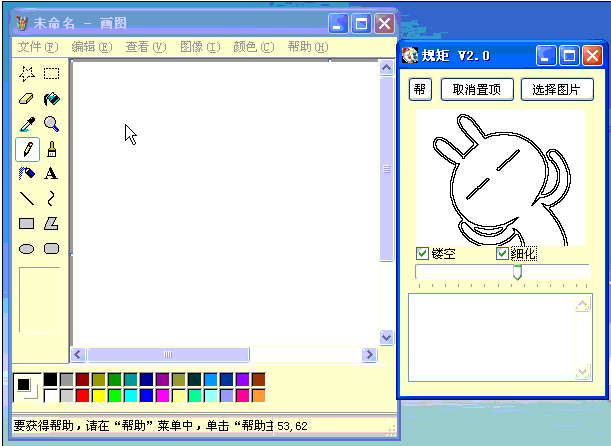611x446 pixels.
Task: Click the Paint vertical scrollbar thumb
Action: click(386, 169)
